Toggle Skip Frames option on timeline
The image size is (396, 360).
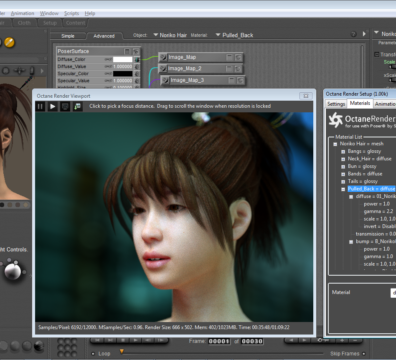[x=364, y=354]
